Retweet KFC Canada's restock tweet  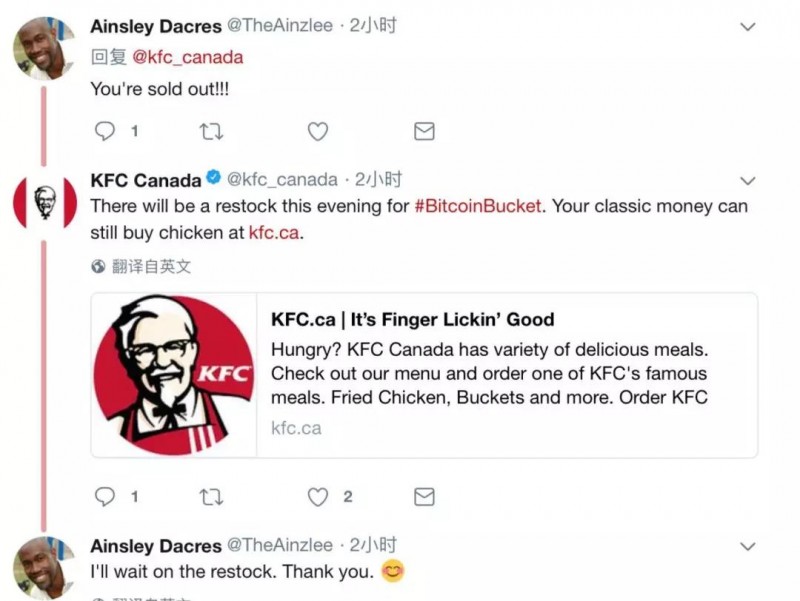pyautogui.click(x=211, y=496)
